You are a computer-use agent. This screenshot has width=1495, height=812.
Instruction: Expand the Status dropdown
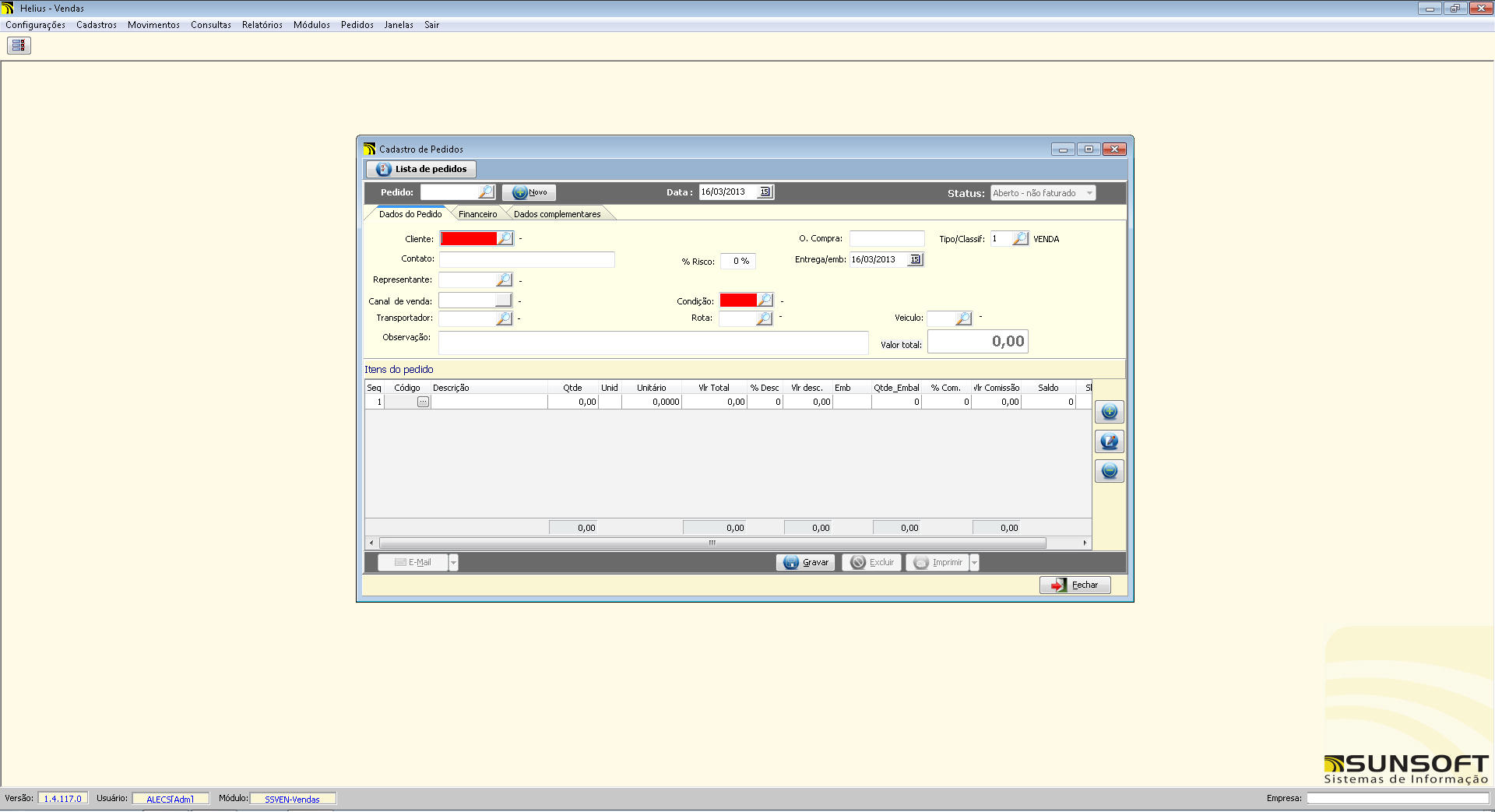[1089, 193]
